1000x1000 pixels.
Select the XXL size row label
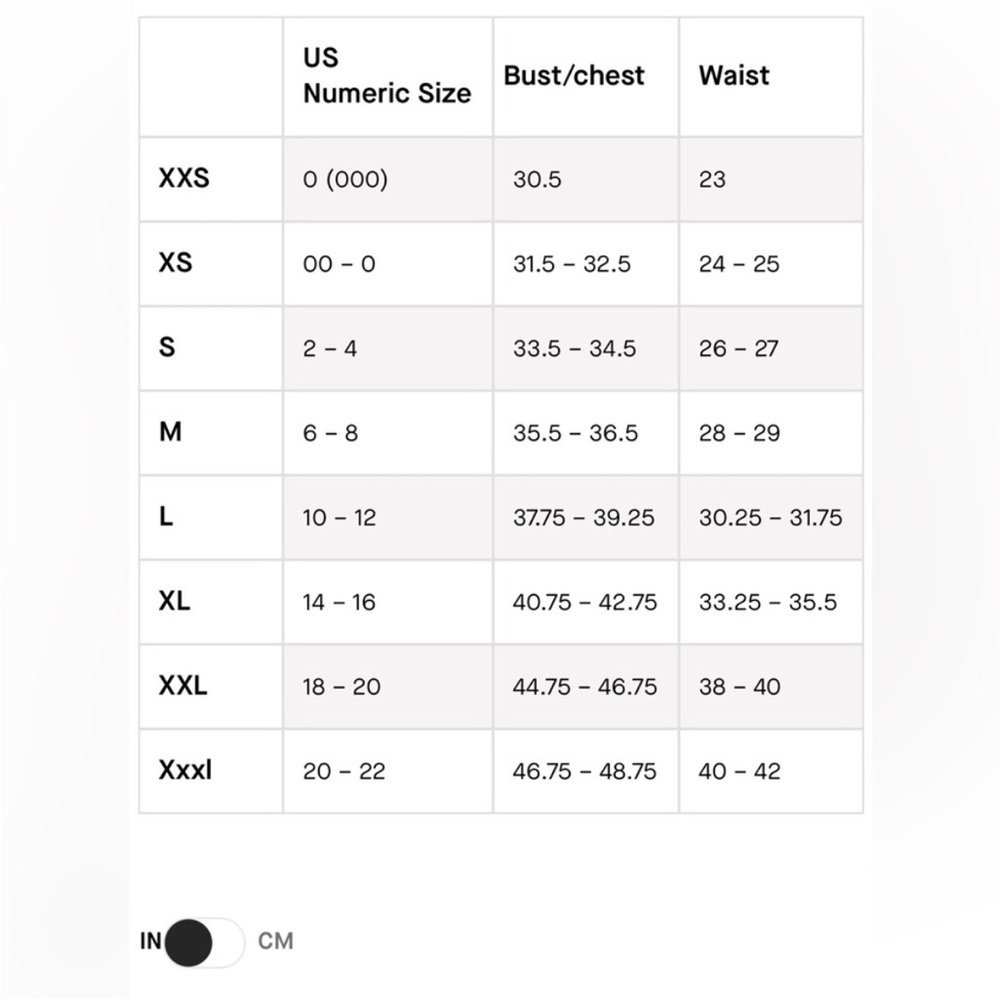(x=183, y=686)
